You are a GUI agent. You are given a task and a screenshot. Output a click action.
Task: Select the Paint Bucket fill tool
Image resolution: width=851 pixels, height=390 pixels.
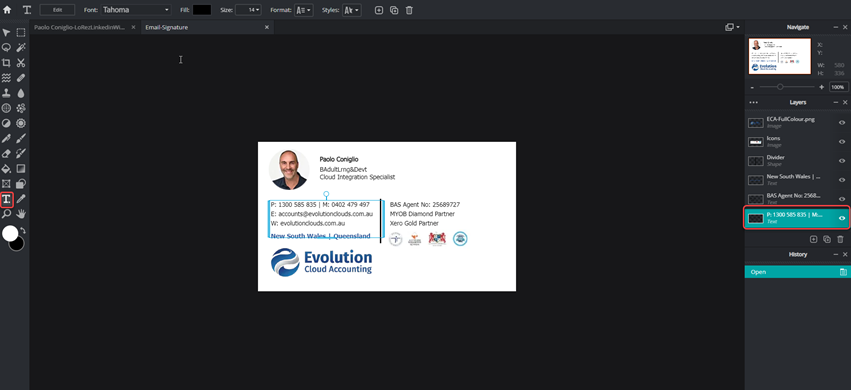pyautogui.click(x=7, y=169)
